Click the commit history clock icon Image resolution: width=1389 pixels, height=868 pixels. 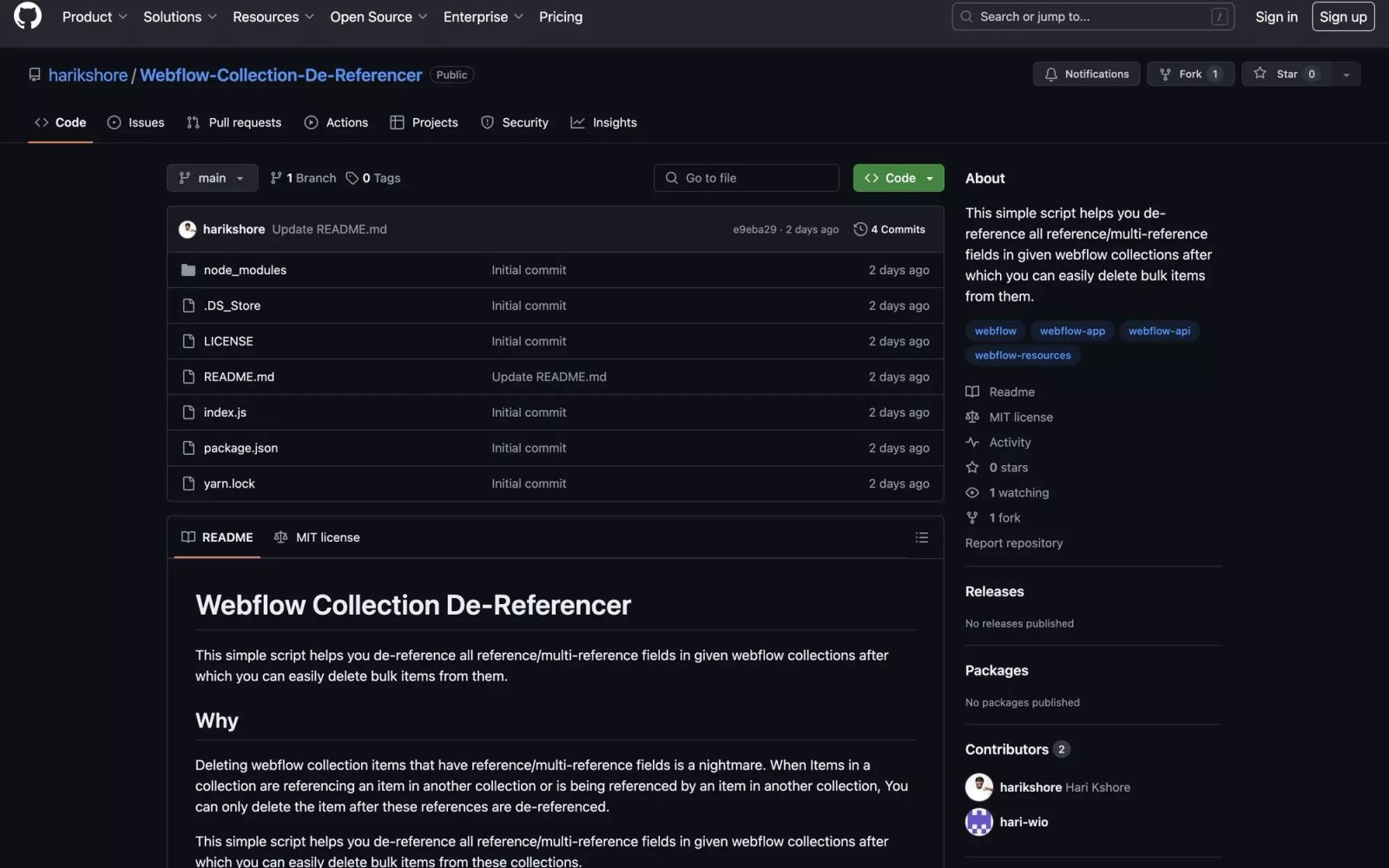[860, 229]
